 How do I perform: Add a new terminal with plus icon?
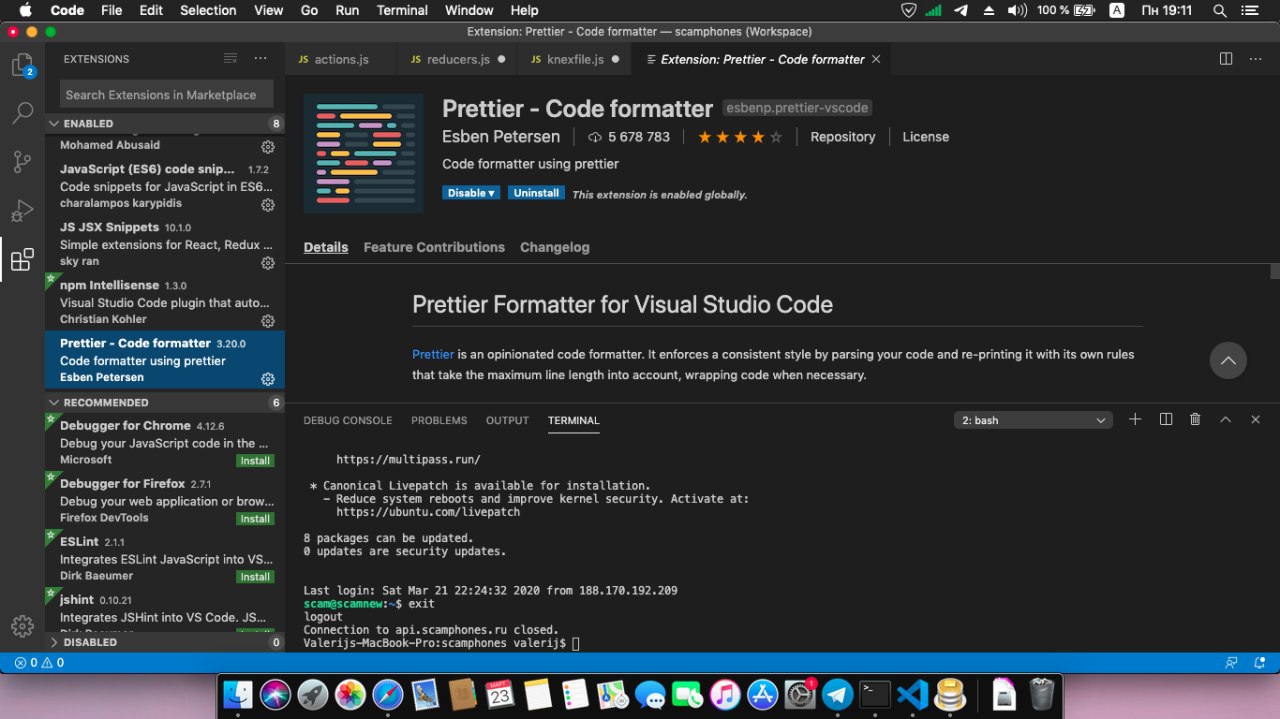click(1135, 420)
